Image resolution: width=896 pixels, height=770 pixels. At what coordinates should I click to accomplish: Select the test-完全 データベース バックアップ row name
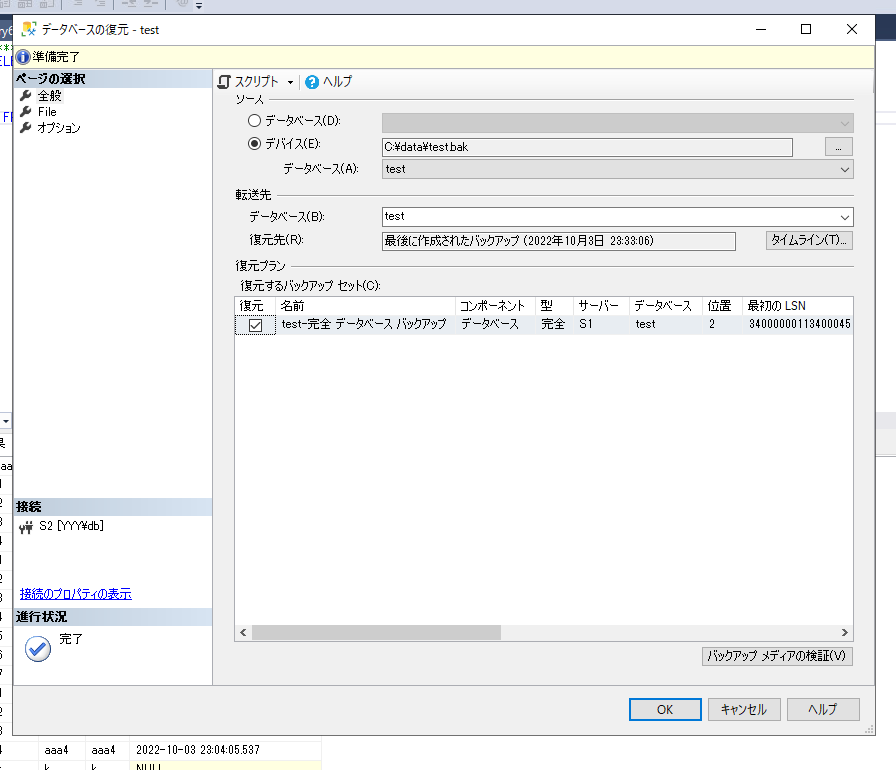tap(364, 324)
